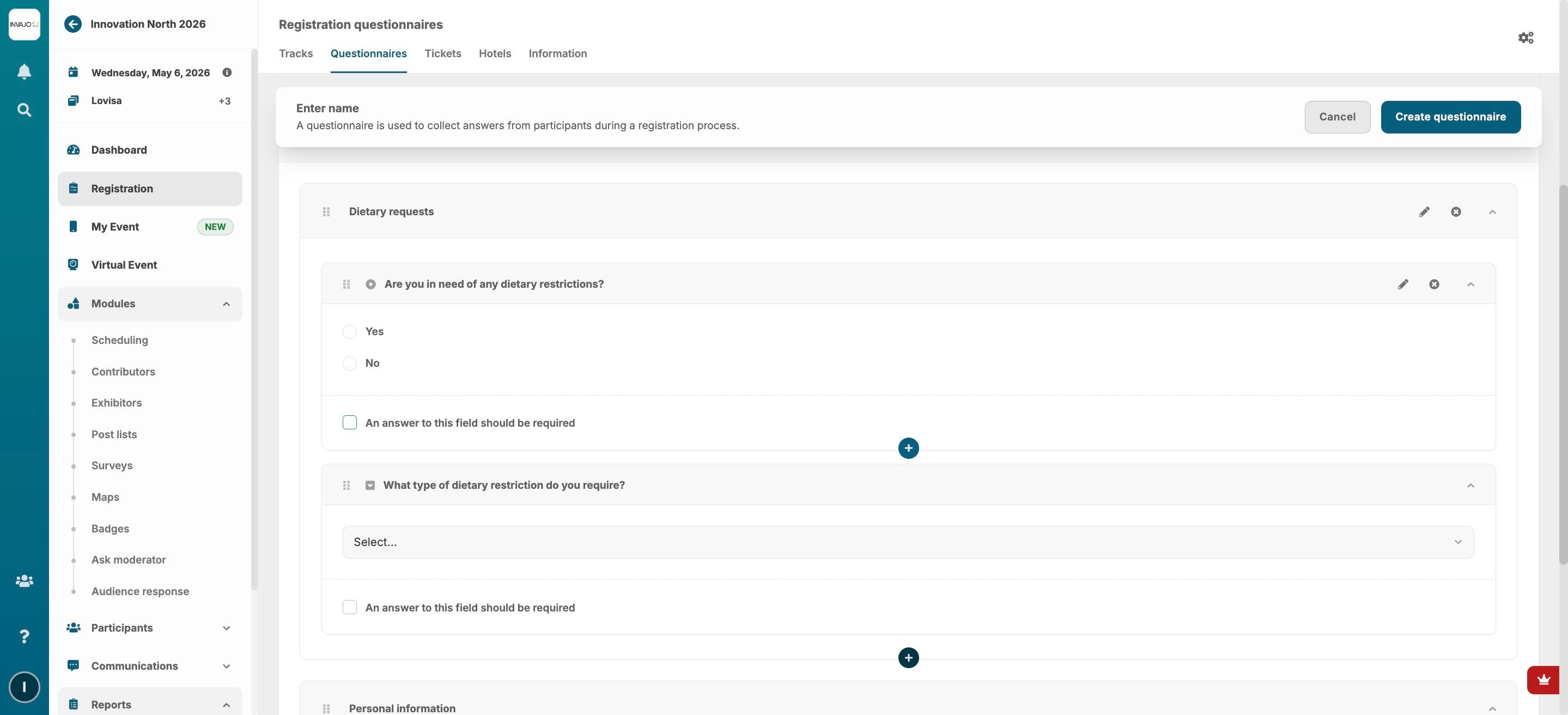Open the Select... dietary restriction dropdown
This screenshot has height=715, width=1568.
pyautogui.click(x=908, y=542)
